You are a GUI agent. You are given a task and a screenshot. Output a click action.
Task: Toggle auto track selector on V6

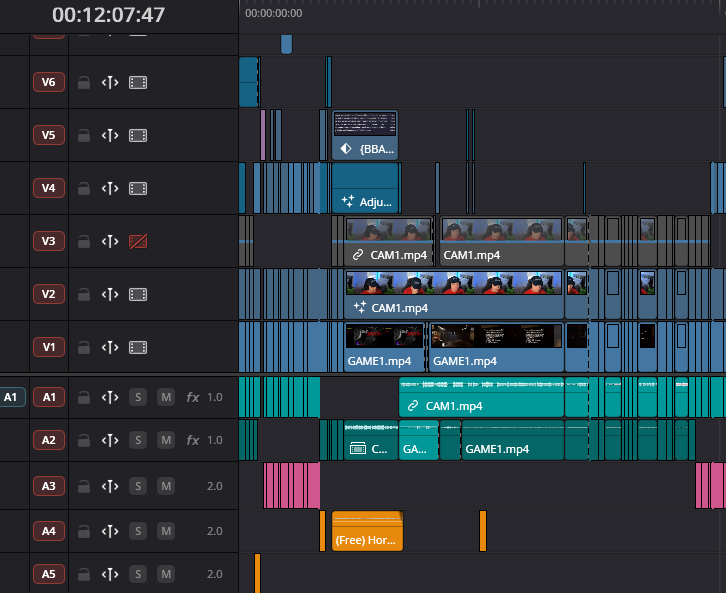pyautogui.click(x=110, y=83)
